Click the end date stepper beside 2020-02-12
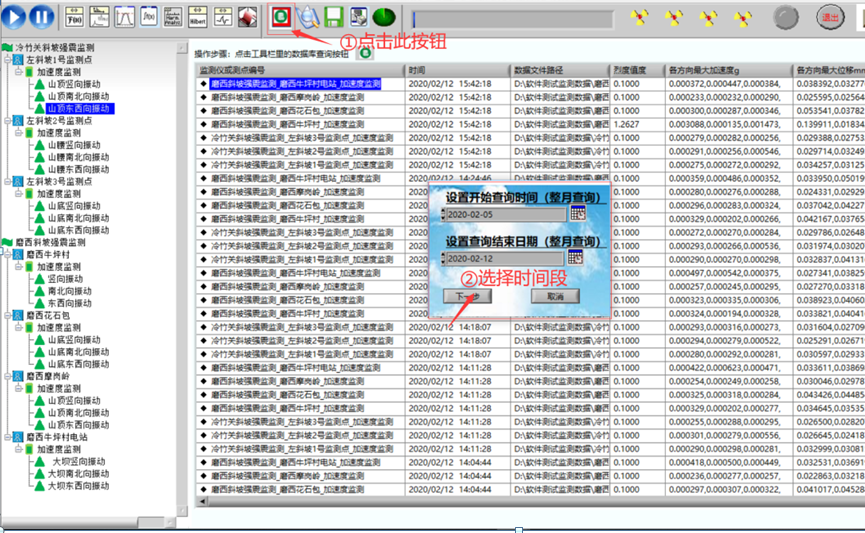Image resolution: width=865 pixels, height=533 pixels. [443, 259]
